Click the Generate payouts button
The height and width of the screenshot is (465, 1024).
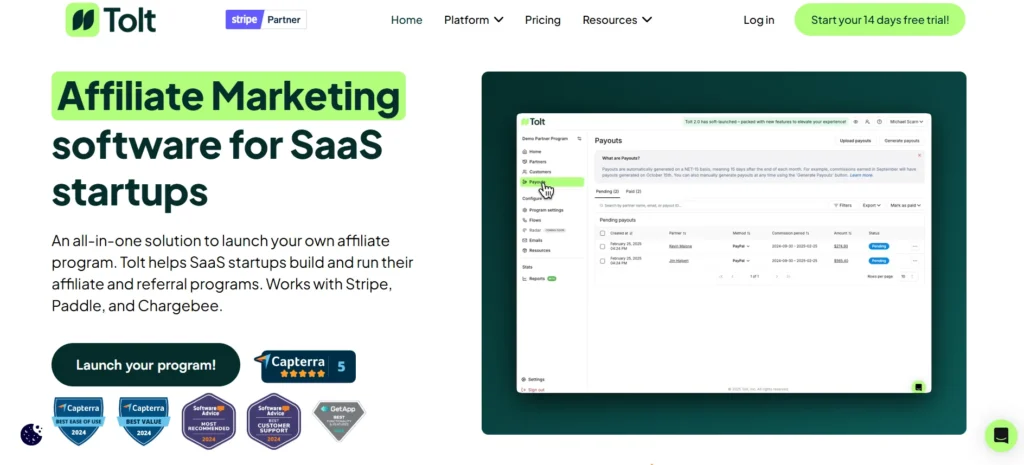(902, 140)
